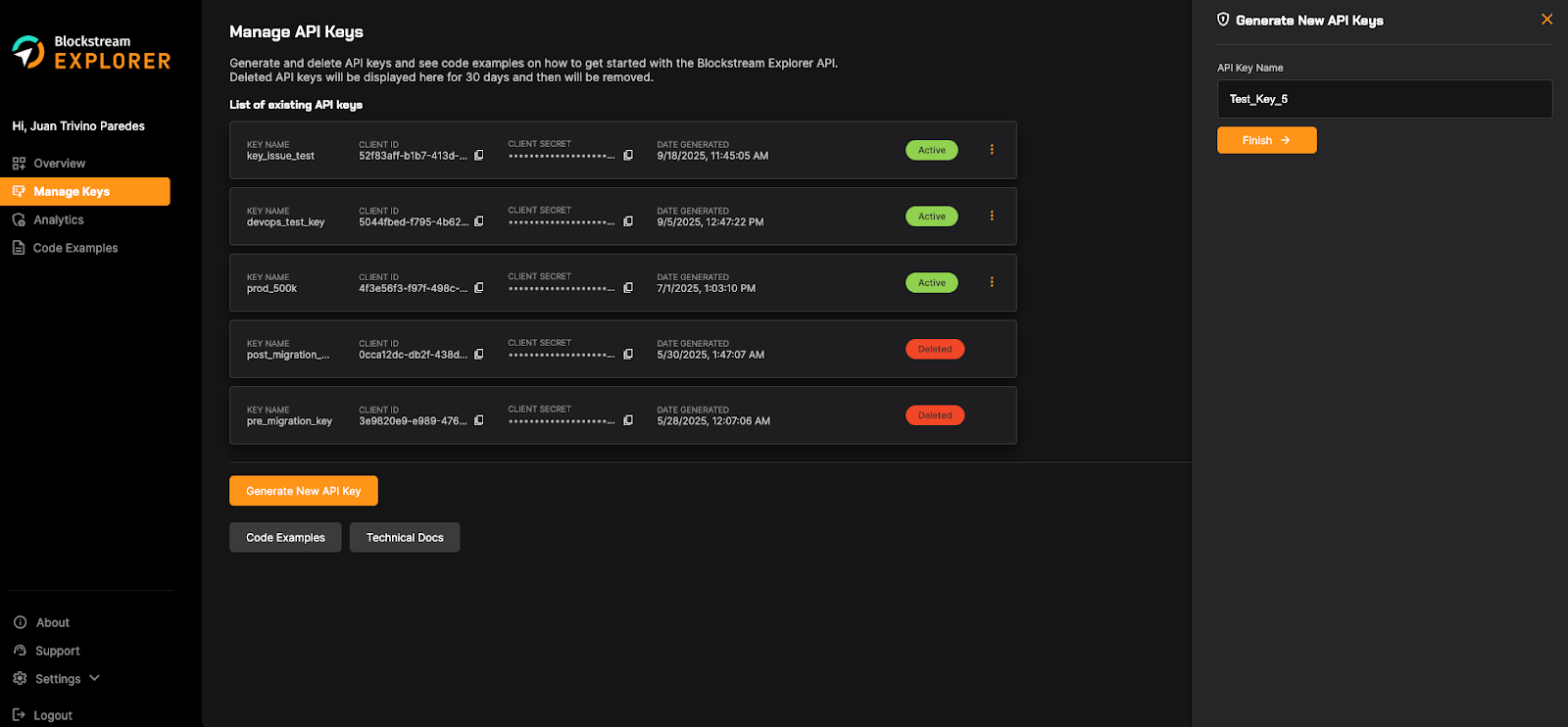The image size is (1568, 727).
Task: Click date 7/1/2025, 1:03:10 PM
Action: (x=707, y=288)
